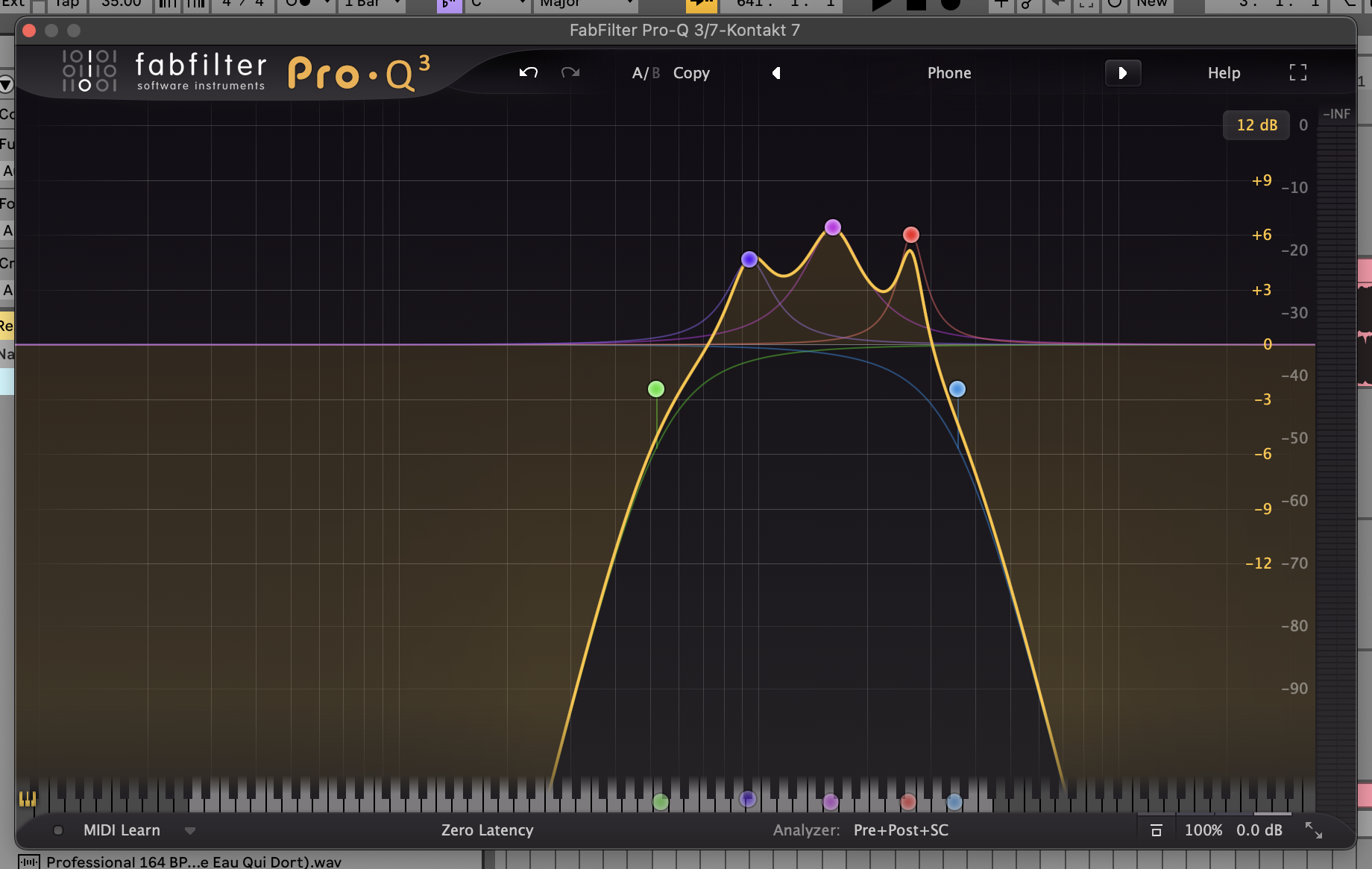Open the Zero Latency processing mode menu
Viewport: 1372px width, 869px height.
point(487,830)
